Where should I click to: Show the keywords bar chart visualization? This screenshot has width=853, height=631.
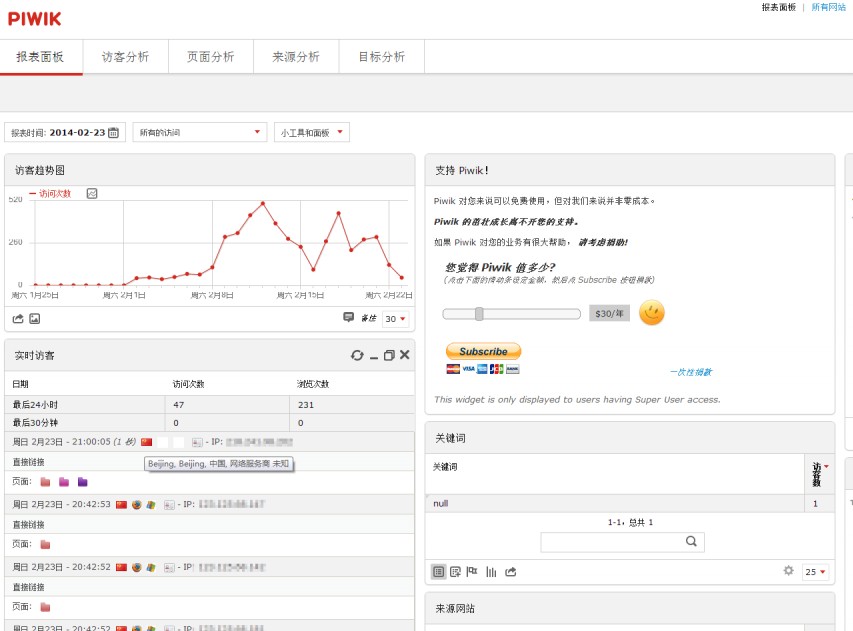491,572
